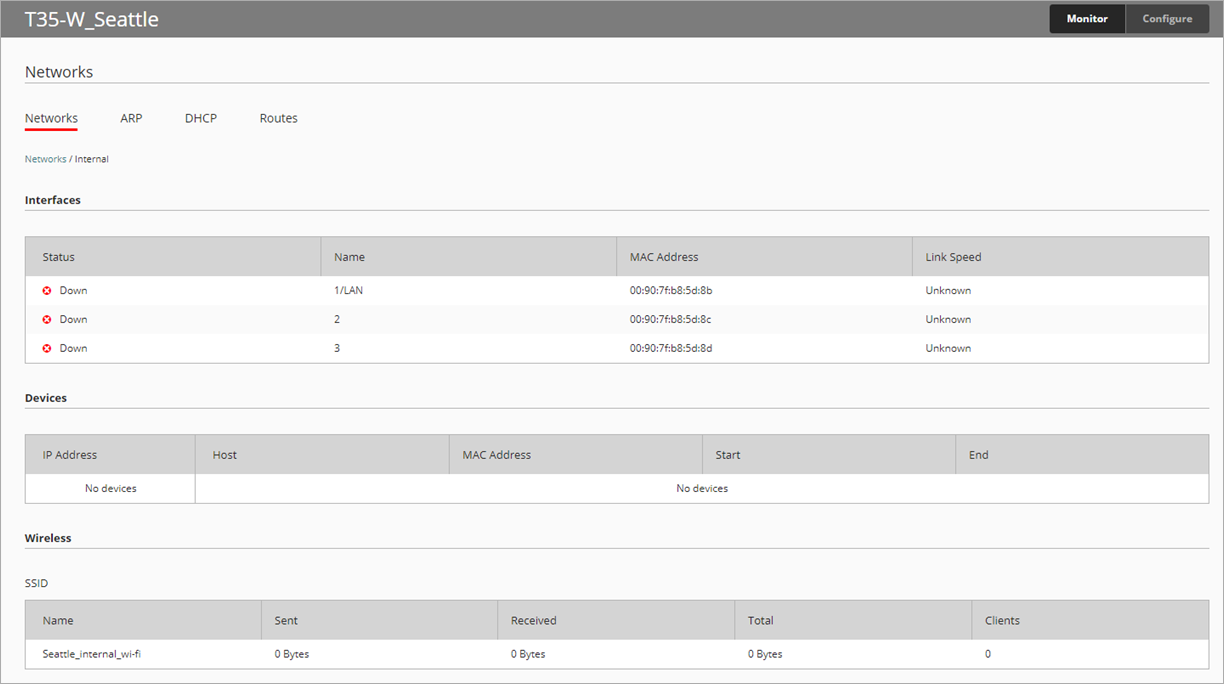Click the Link Speed column header
Image resolution: width=1224 pixels, height=684 pixels.
tap(953, 257)
